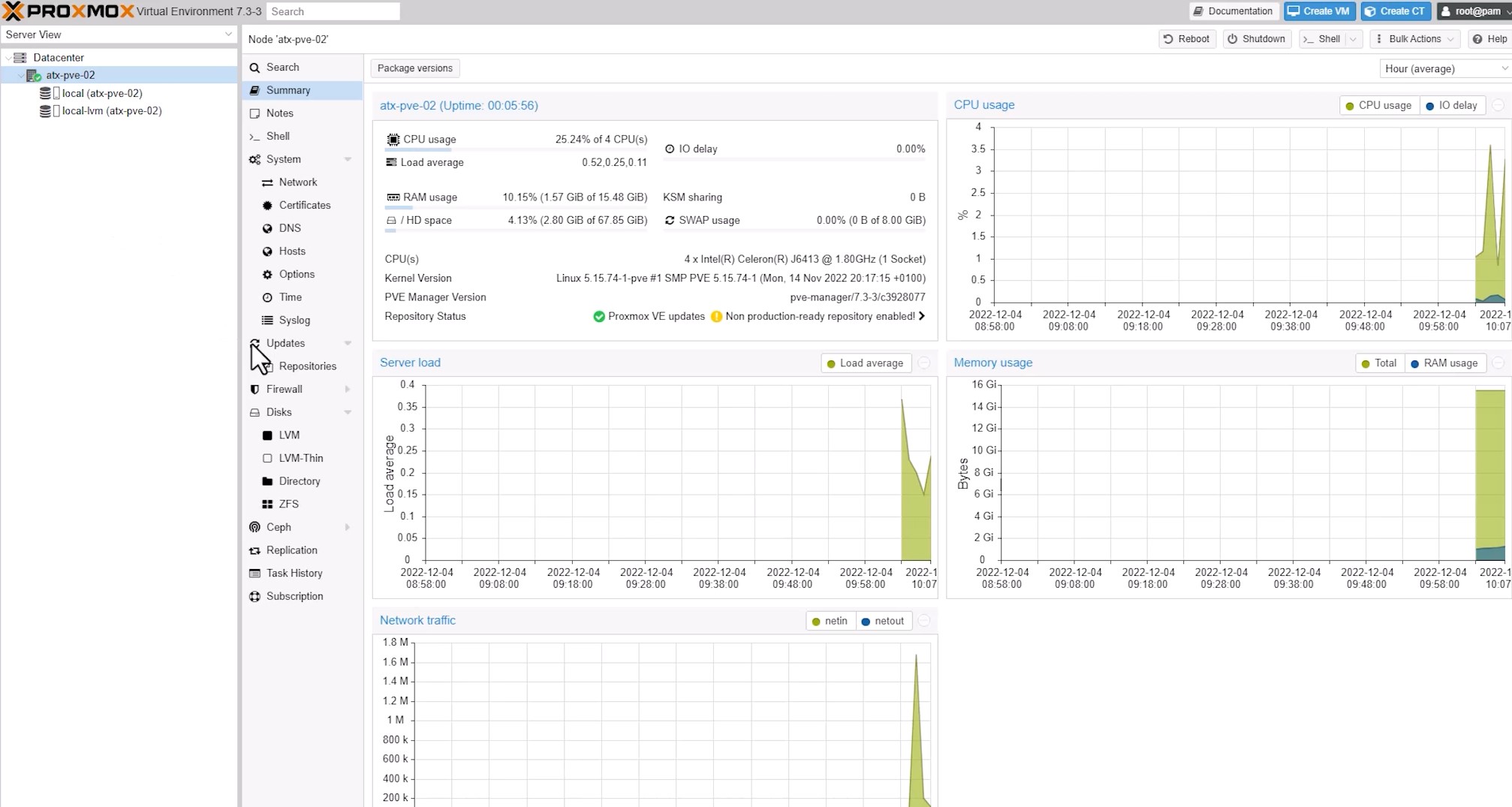Toggle the Load average legend swatch
This screenshot has width=1512, height=807.
pyautogui.click(x=831, y=363)
